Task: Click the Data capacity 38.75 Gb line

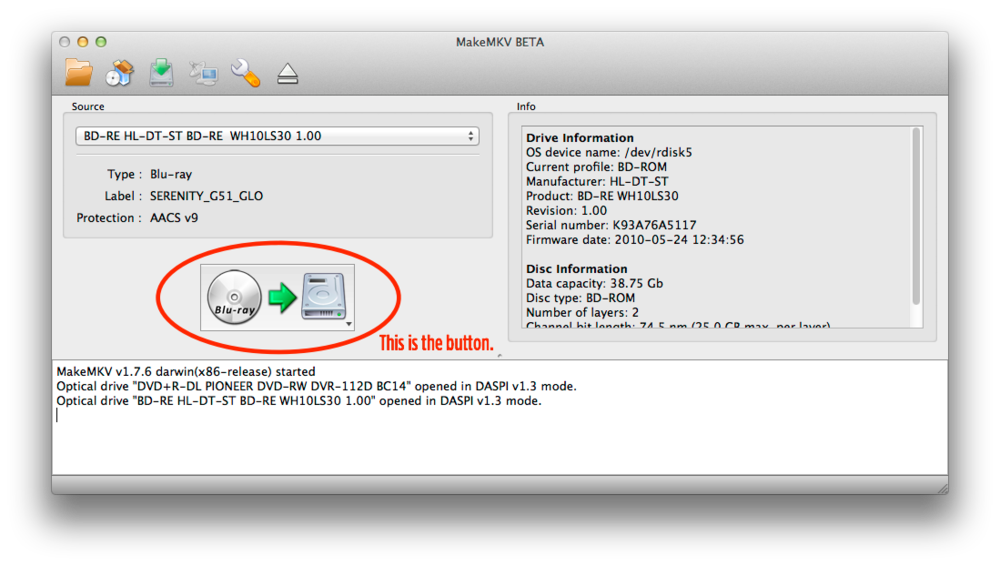Action: [x=594, y=283]
